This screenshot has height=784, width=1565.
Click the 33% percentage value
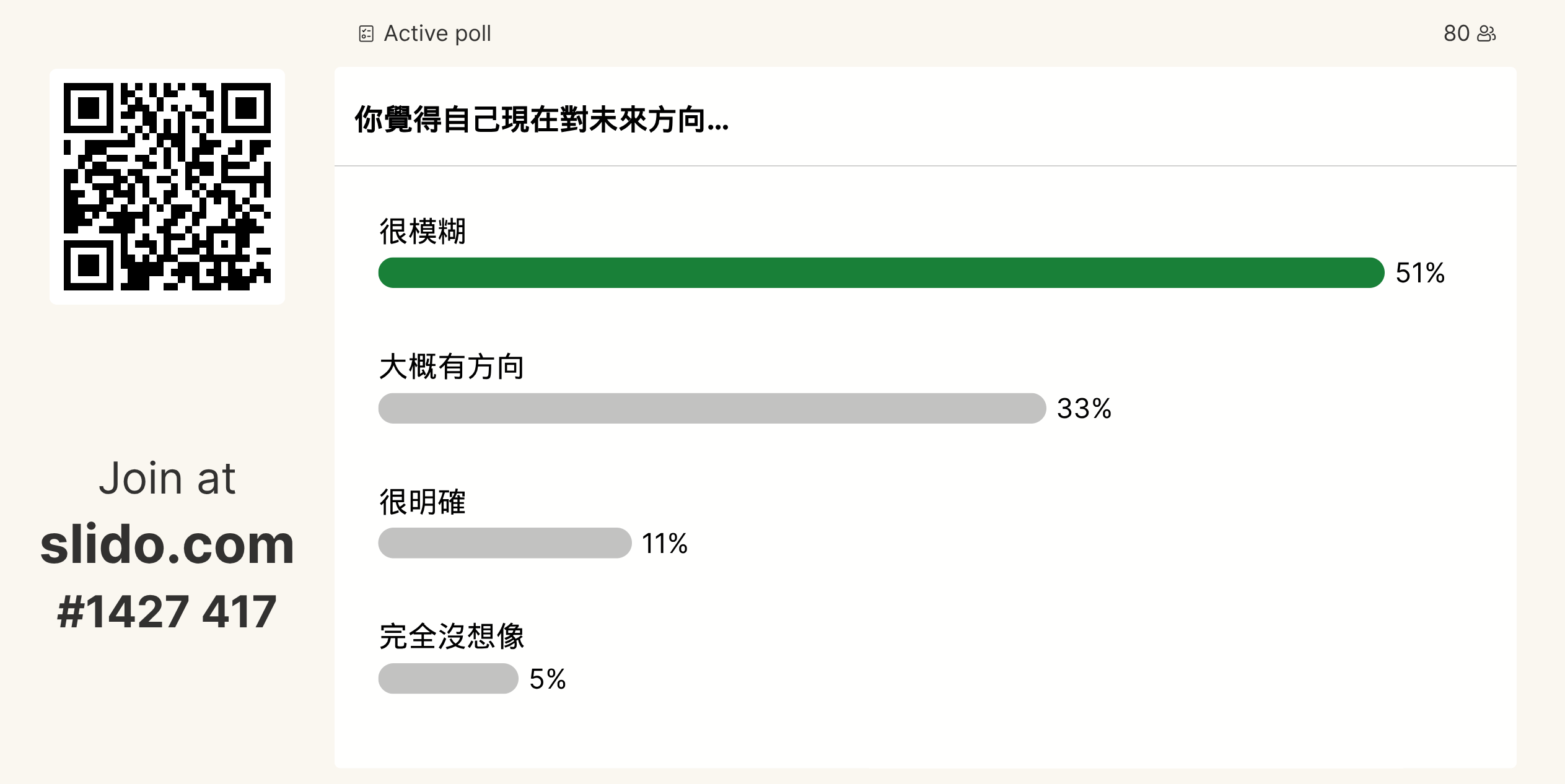coord(1084,409)
